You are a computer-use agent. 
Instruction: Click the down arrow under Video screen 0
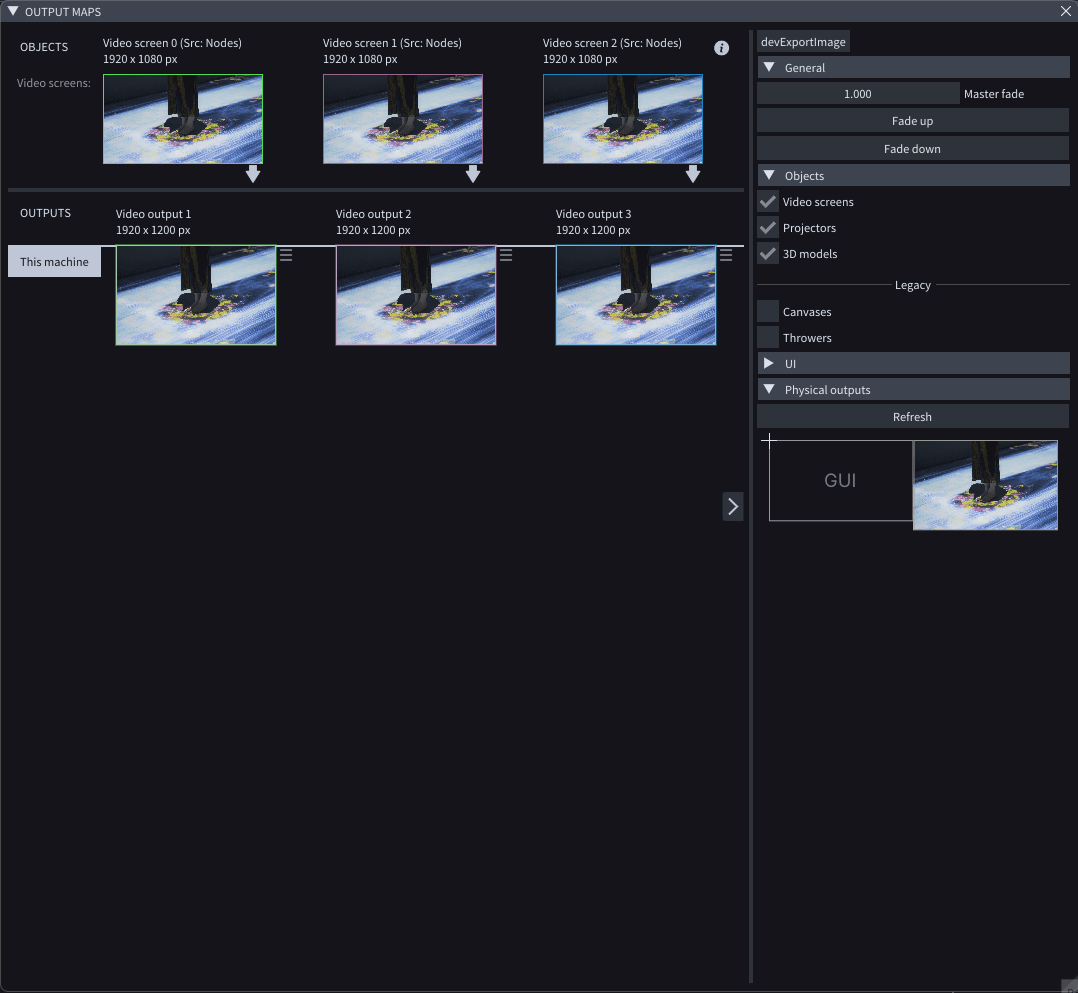click(x=253, y=174)
